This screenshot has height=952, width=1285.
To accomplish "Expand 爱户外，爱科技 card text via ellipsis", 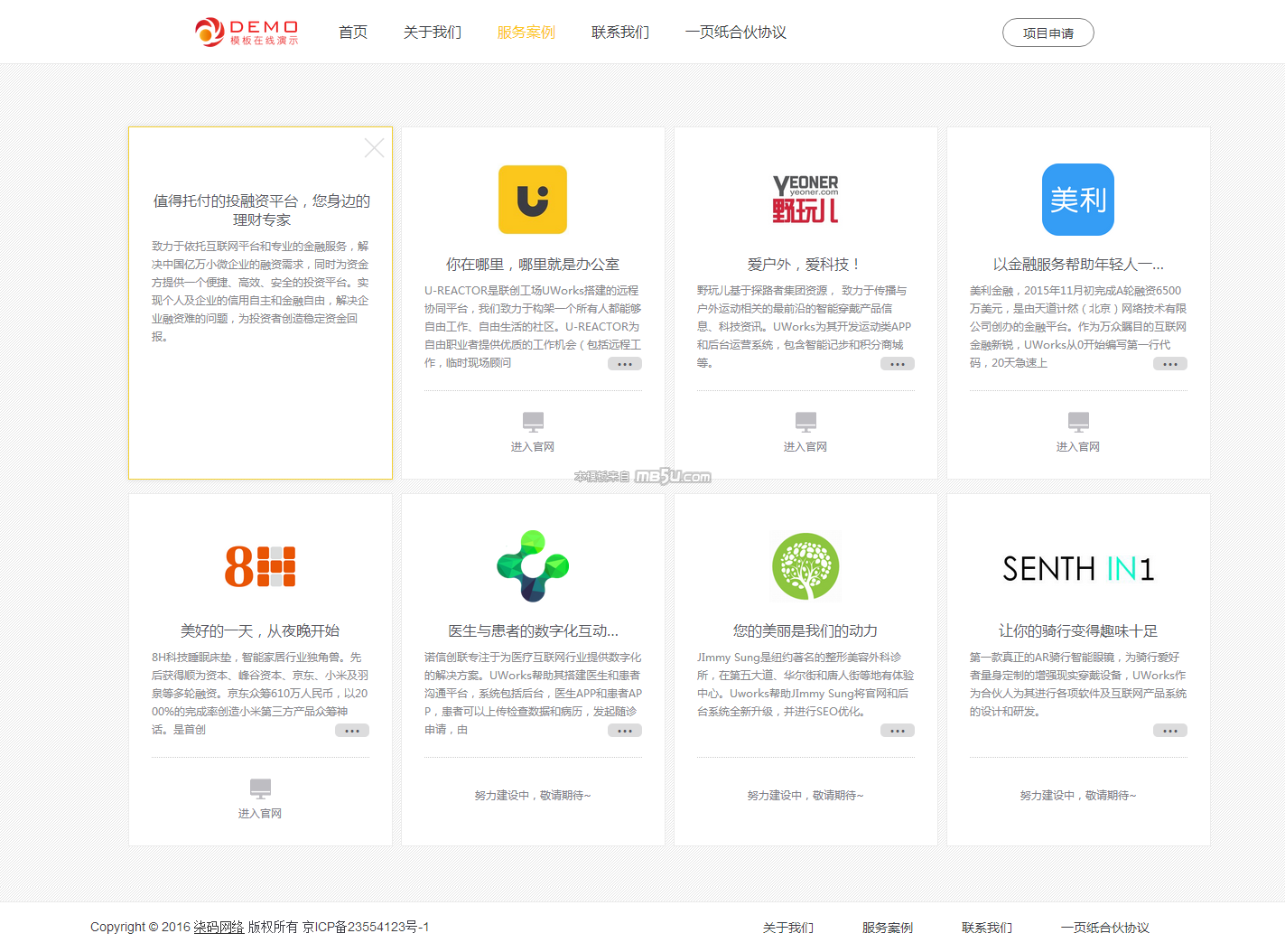I will (x=897, y=364).
